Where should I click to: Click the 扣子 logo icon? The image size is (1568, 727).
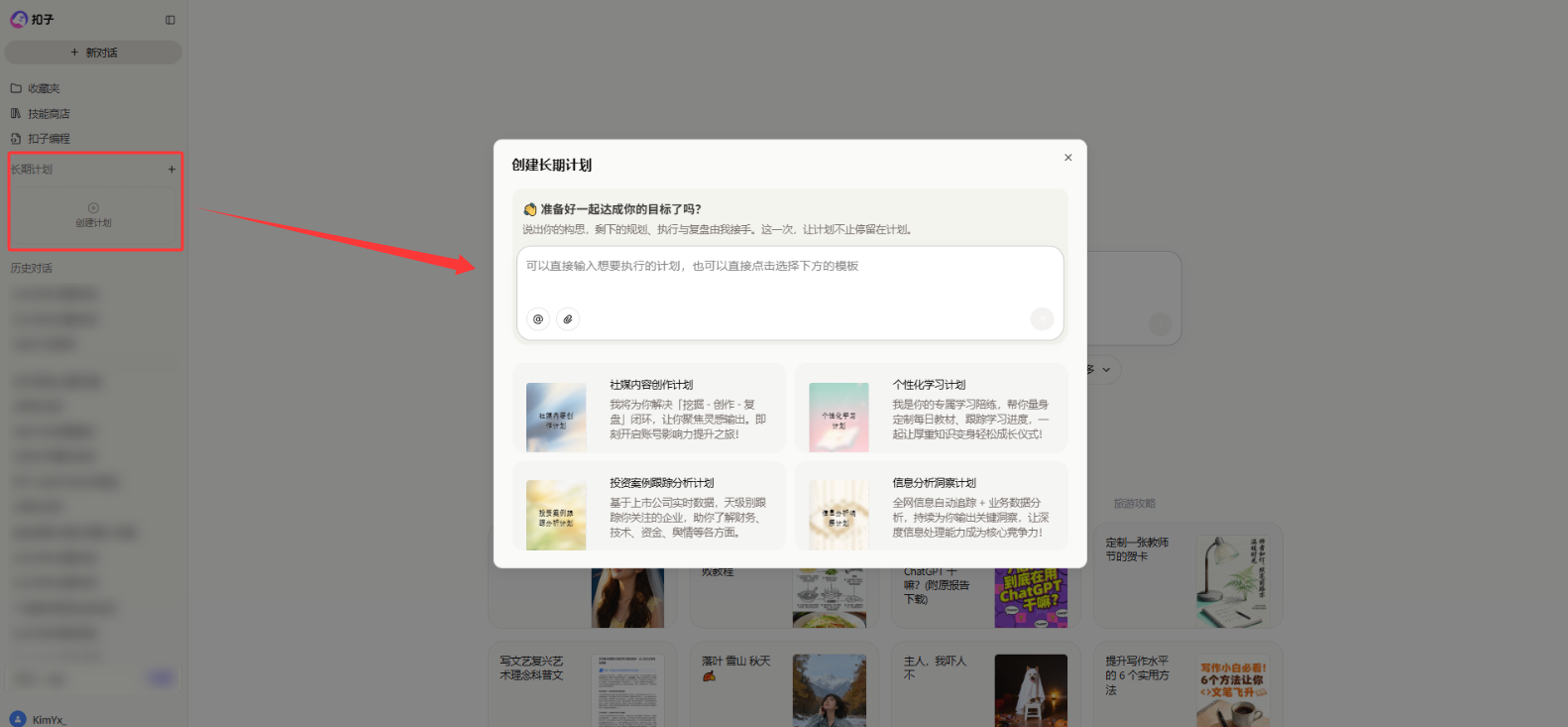pos(19,19)
